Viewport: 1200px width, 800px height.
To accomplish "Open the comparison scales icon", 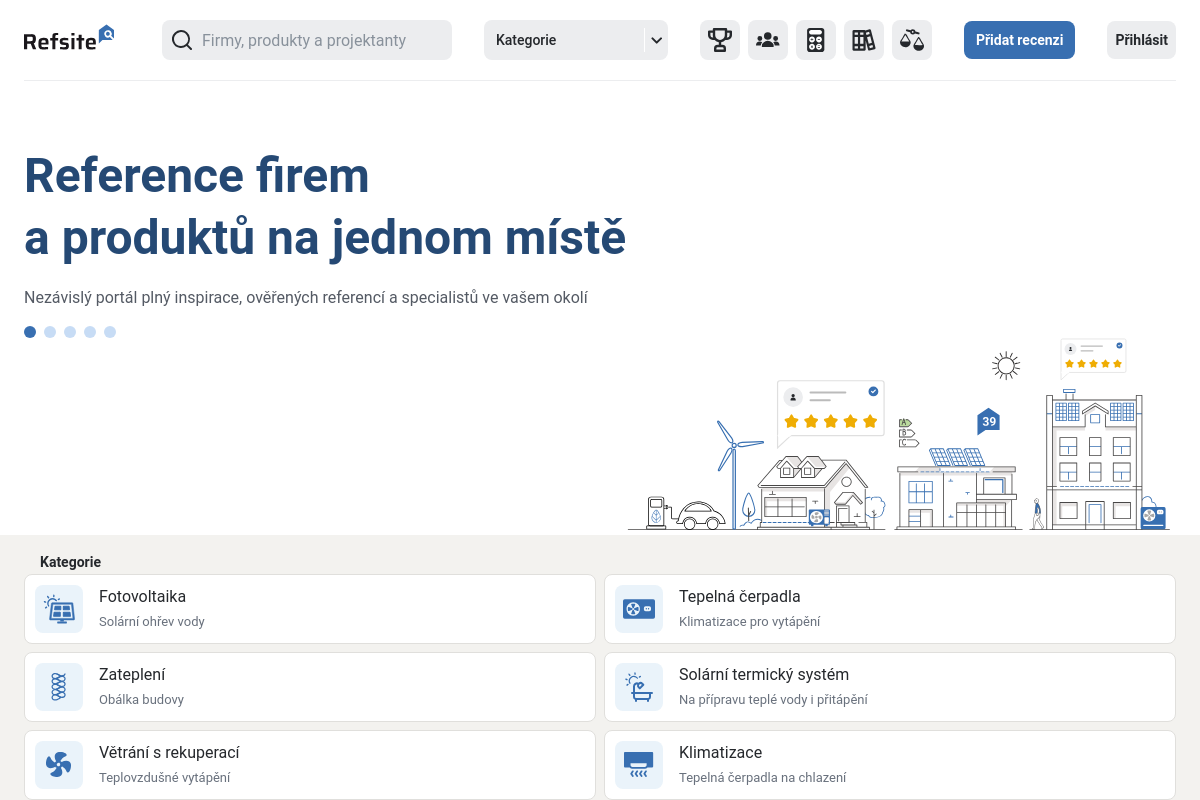I will pos(911,40).
